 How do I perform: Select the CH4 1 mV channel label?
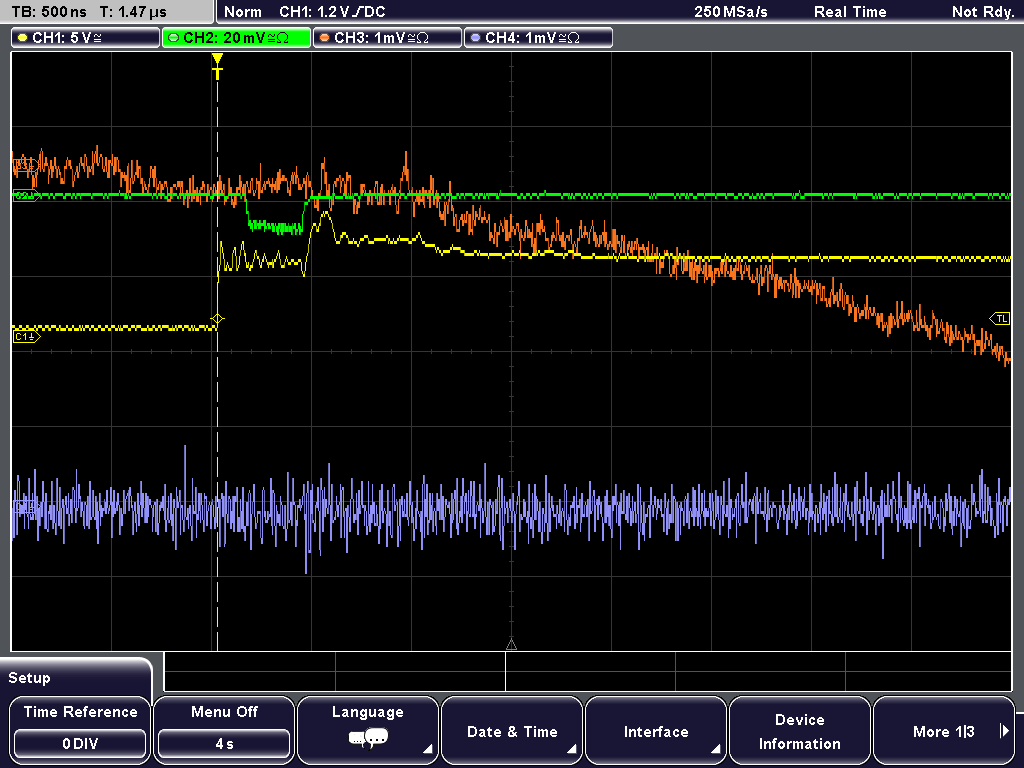point(538,38)
